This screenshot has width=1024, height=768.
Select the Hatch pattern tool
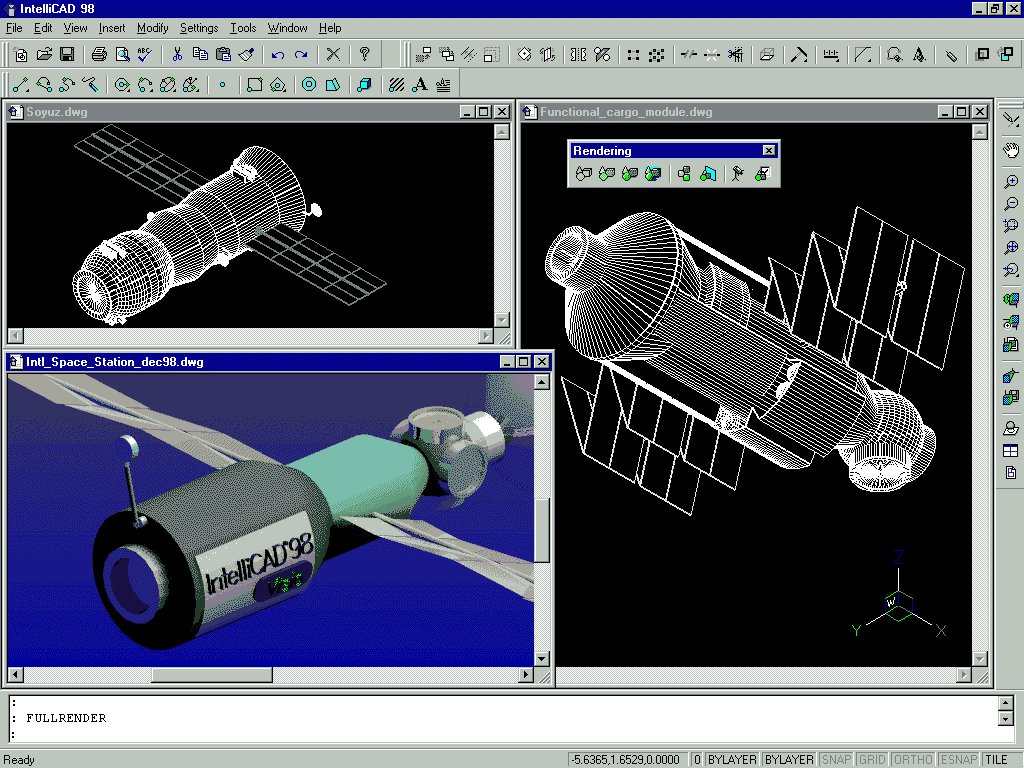pos(397,85)
